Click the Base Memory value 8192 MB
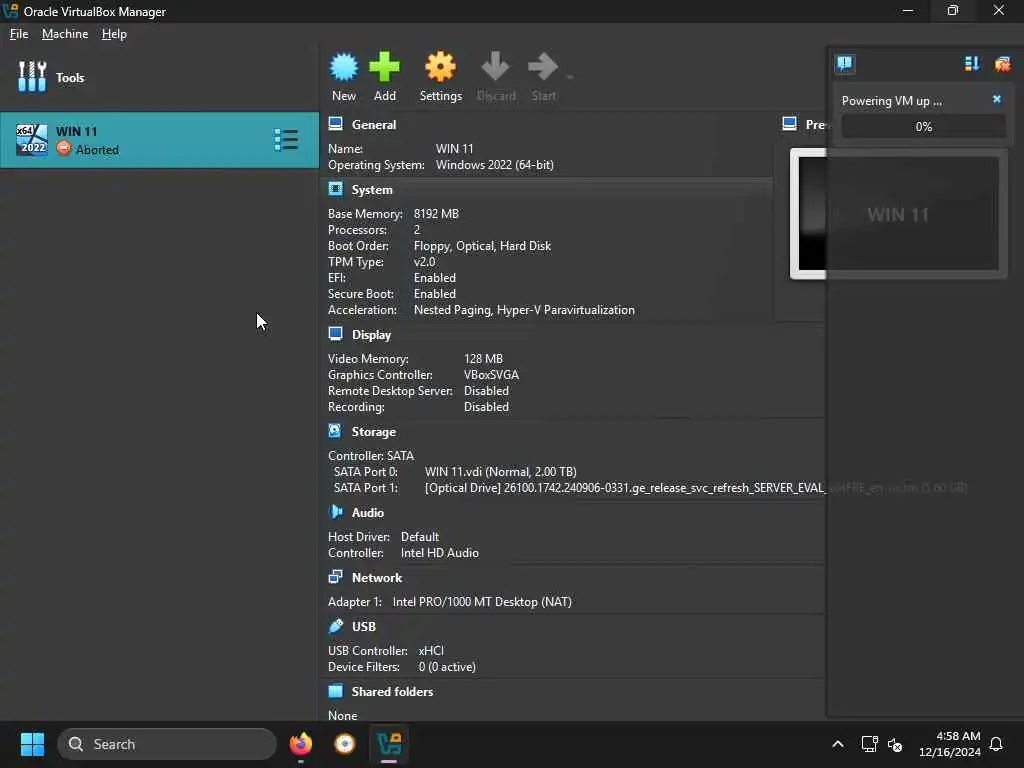Image resolution: width=1024 pixels, height=768 pixels. (436, 214)
